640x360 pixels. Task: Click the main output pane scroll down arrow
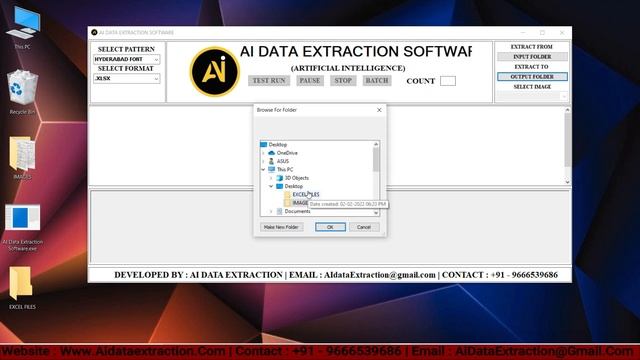point(567,181)
